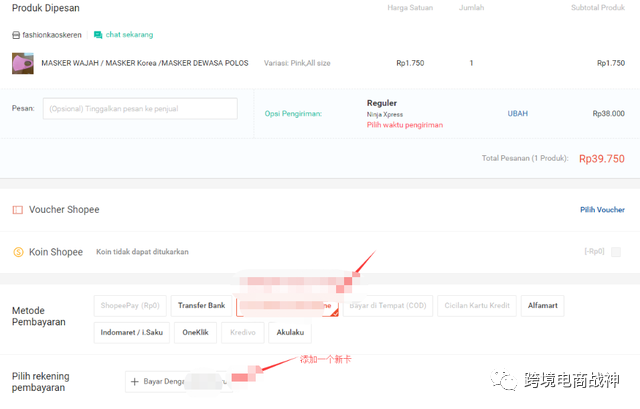Click the shop icon beside fashionkaoskeren
This screenshot has height=409, width=640.
16,35
